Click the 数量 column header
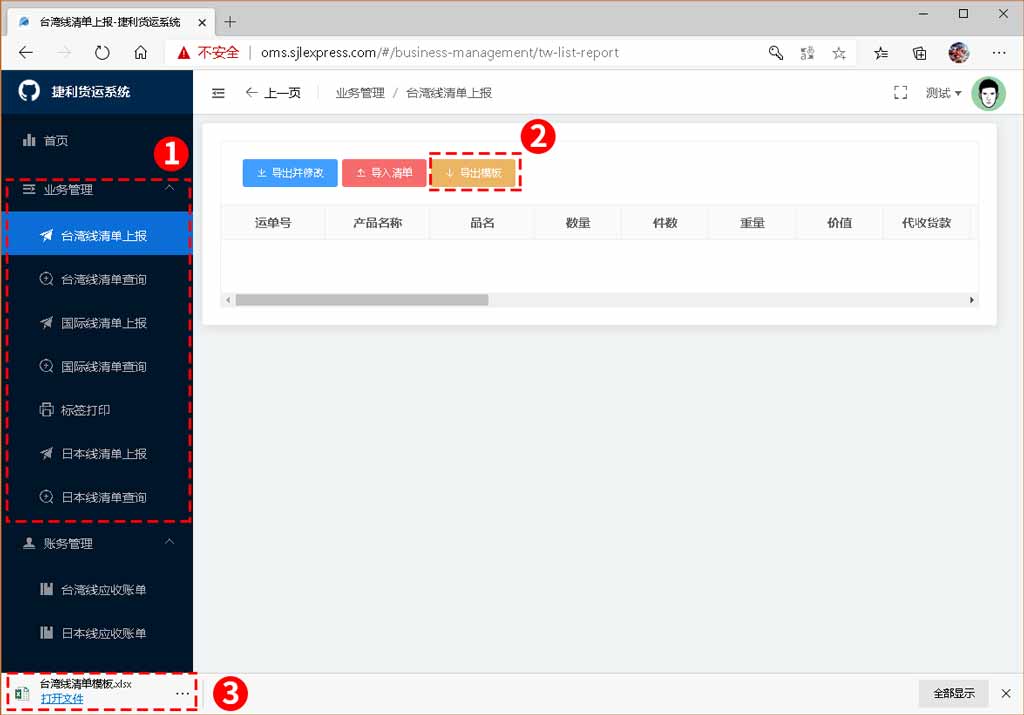Image resolution: width=1024 pixels, height=715 pixels. [x=578, y=223]
